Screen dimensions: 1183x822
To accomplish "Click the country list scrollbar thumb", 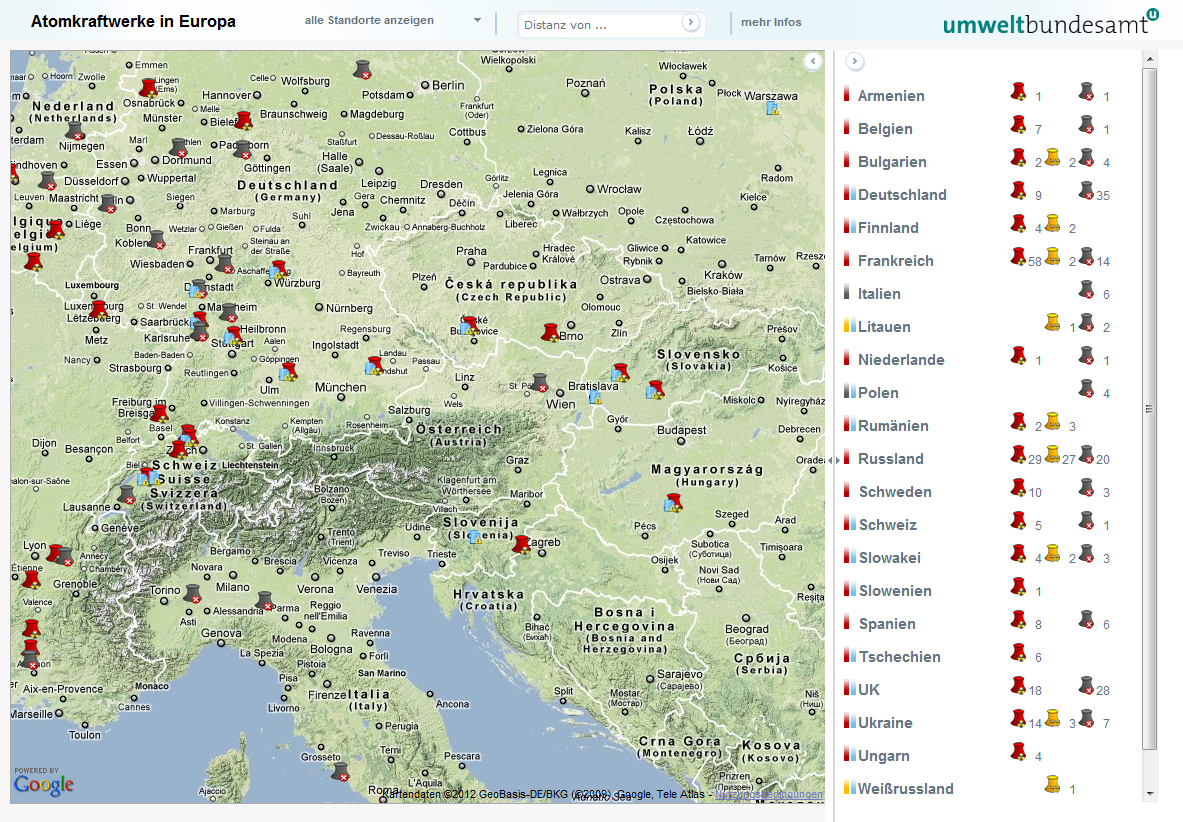I will click(x=1150, y=409).
